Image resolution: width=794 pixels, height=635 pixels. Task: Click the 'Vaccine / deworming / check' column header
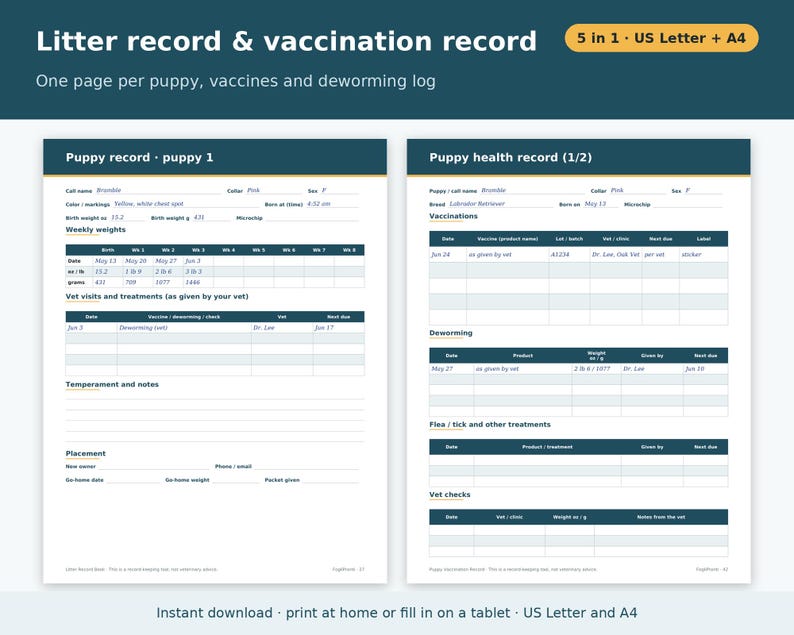(184, 317)
